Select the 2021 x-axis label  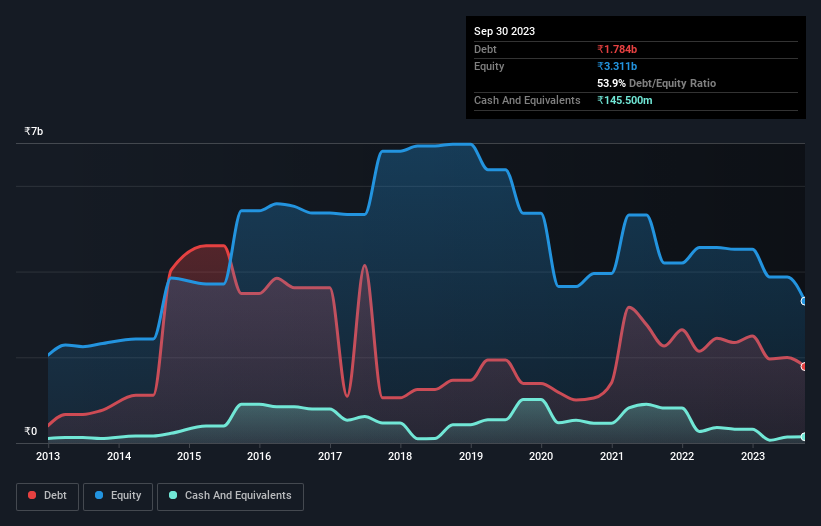point(612,456)
